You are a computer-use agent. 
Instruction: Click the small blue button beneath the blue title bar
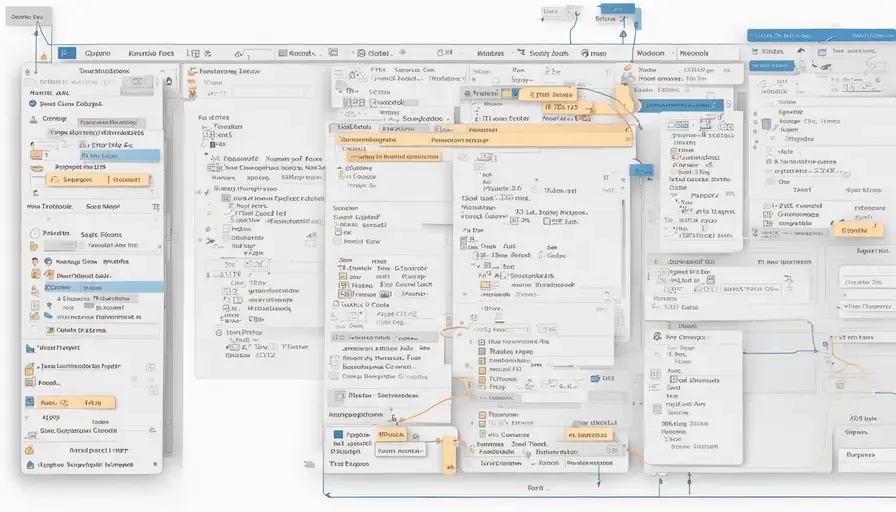pyautogui.click(x=772, y=65)
